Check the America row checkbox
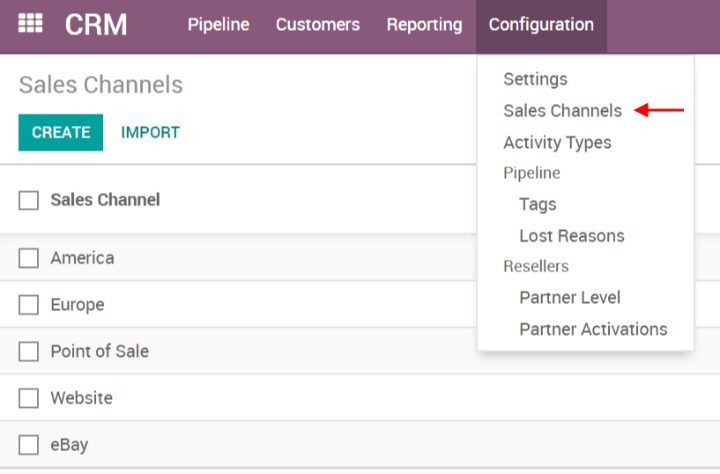The image size is (720, 474). [x=29, y=258]
